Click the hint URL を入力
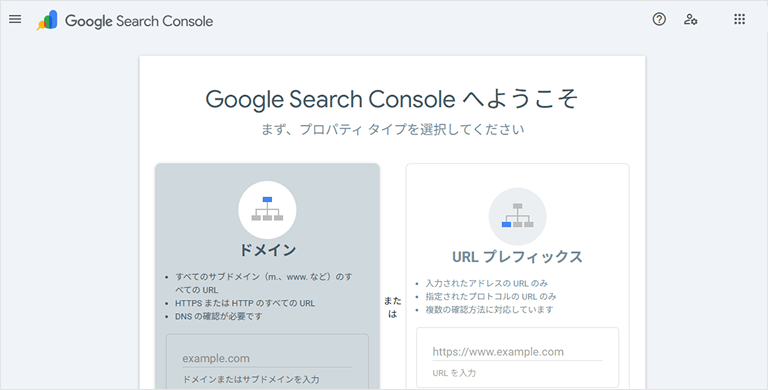This screenshot has height=390, width=768. click(x=454, y=373)
